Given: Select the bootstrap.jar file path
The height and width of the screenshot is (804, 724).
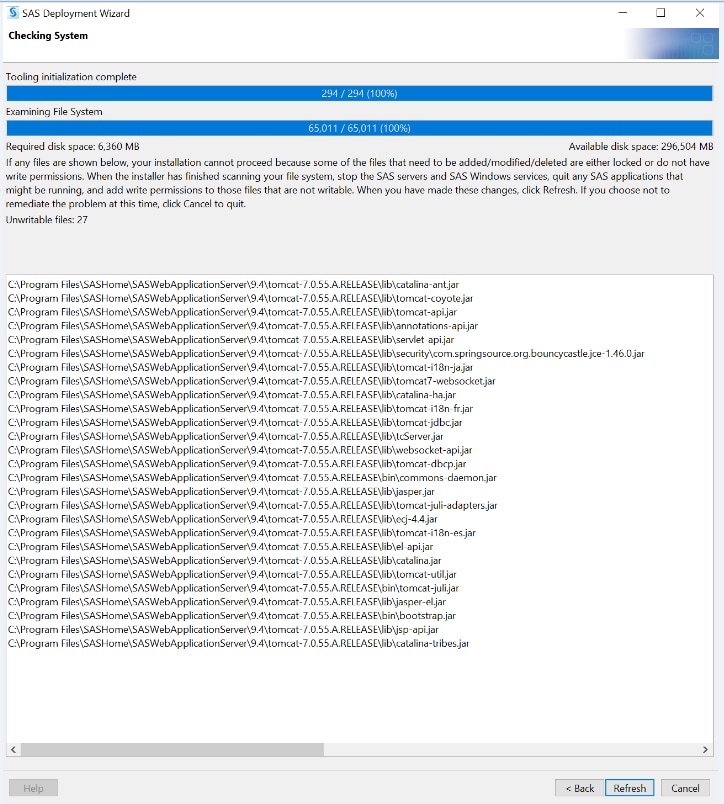Looking at the screenshot, I should (x=231, y=616).
